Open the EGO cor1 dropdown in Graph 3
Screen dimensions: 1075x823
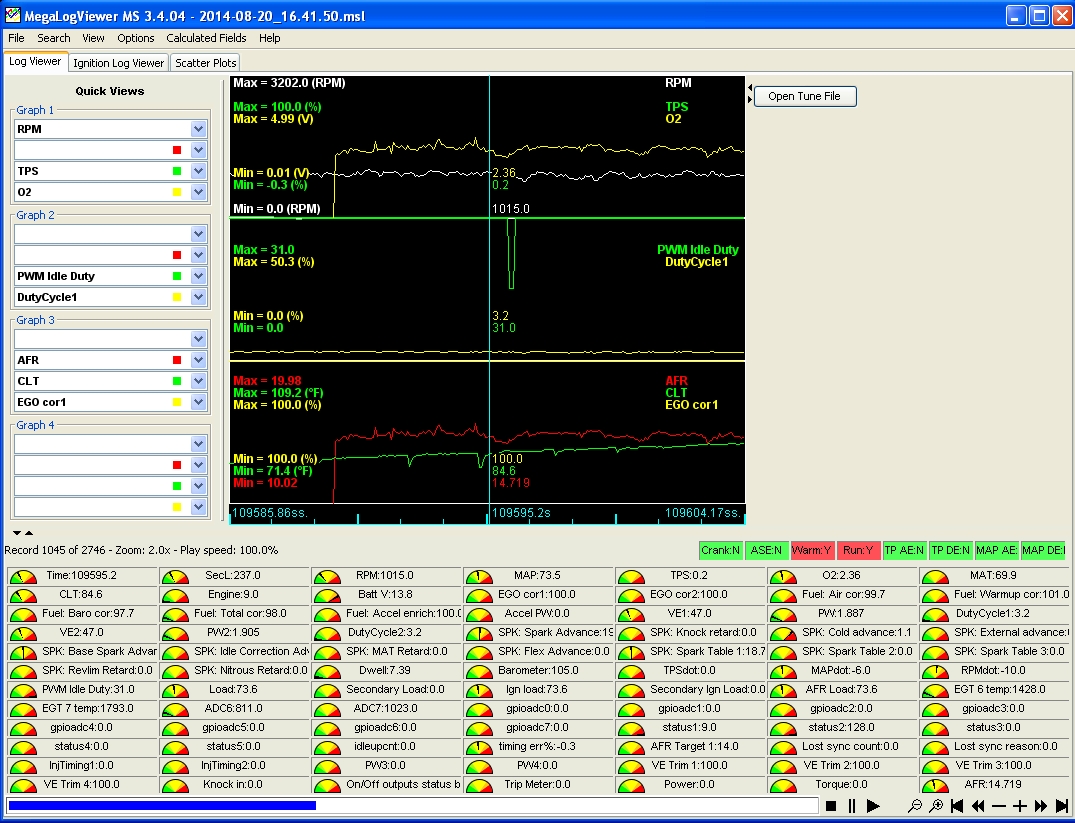pos(199,402)
